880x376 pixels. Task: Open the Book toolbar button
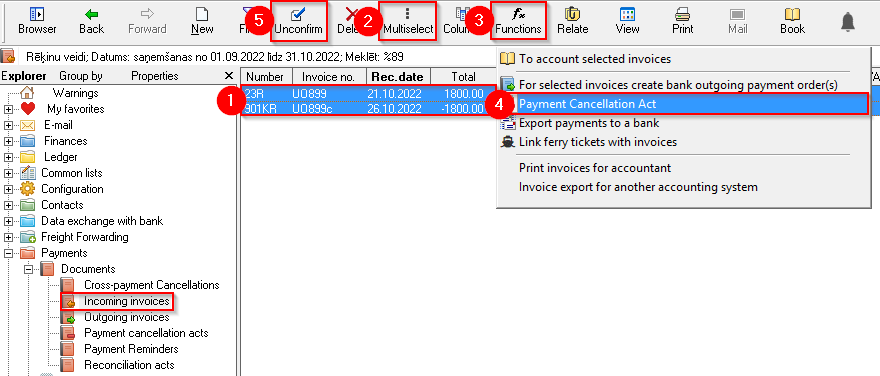(x=792, y=21)
